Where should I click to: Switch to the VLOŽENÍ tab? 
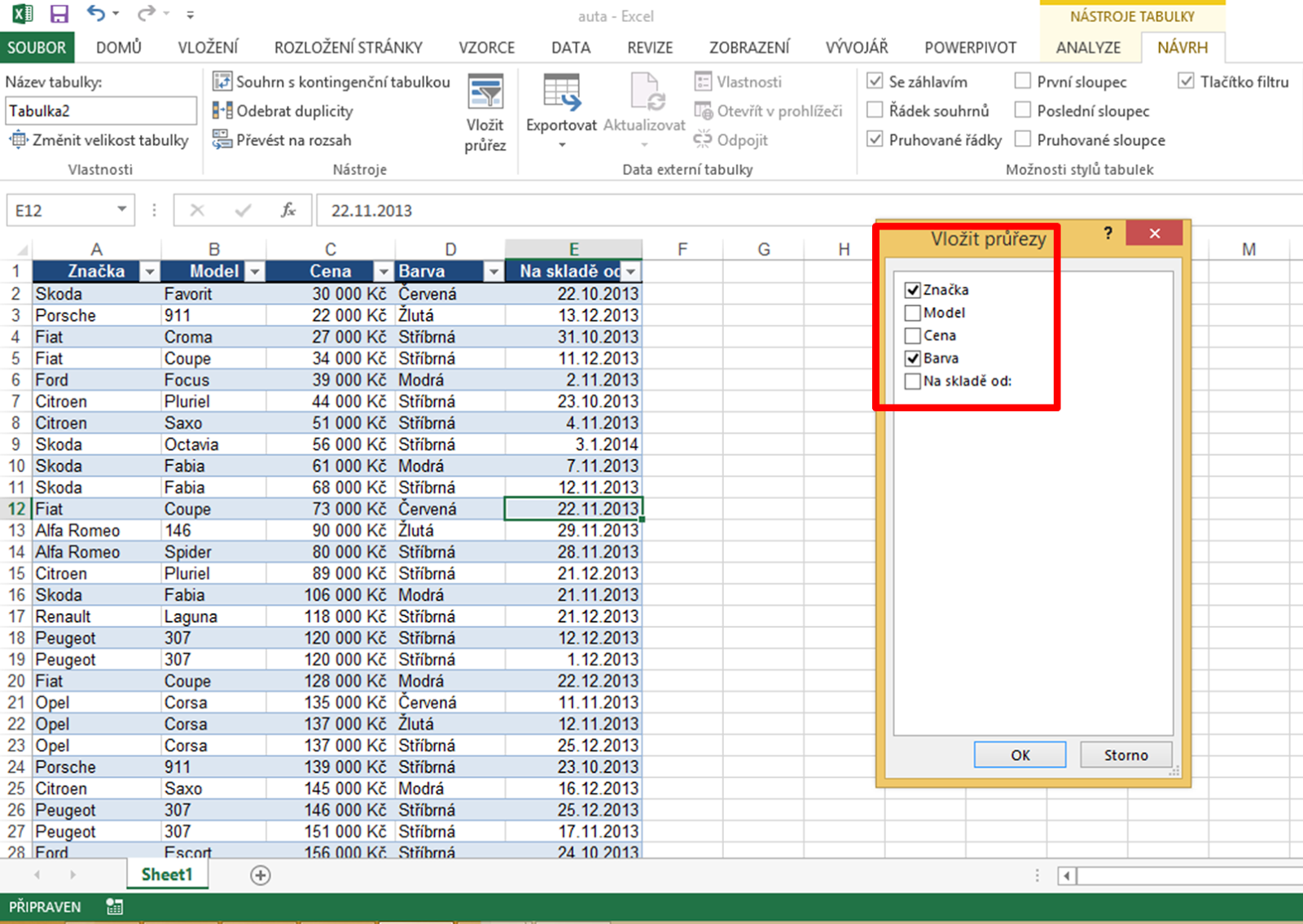click(208, 47)
